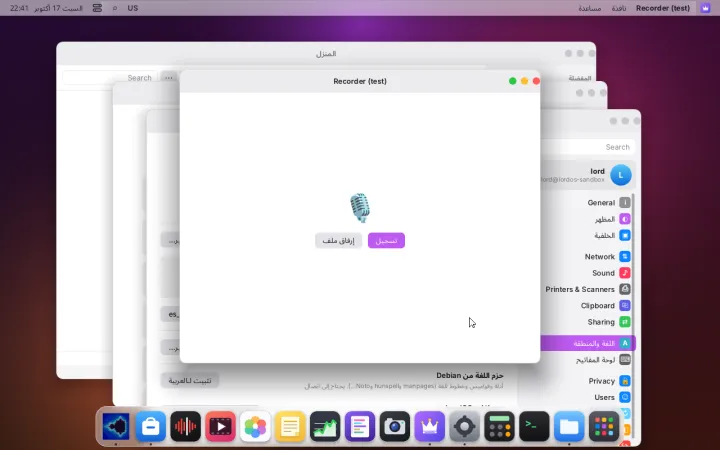Select المظهر appearance in Settings sidebar
The height and width of the screenshot is (450, 720).
(x=588, y=219)
